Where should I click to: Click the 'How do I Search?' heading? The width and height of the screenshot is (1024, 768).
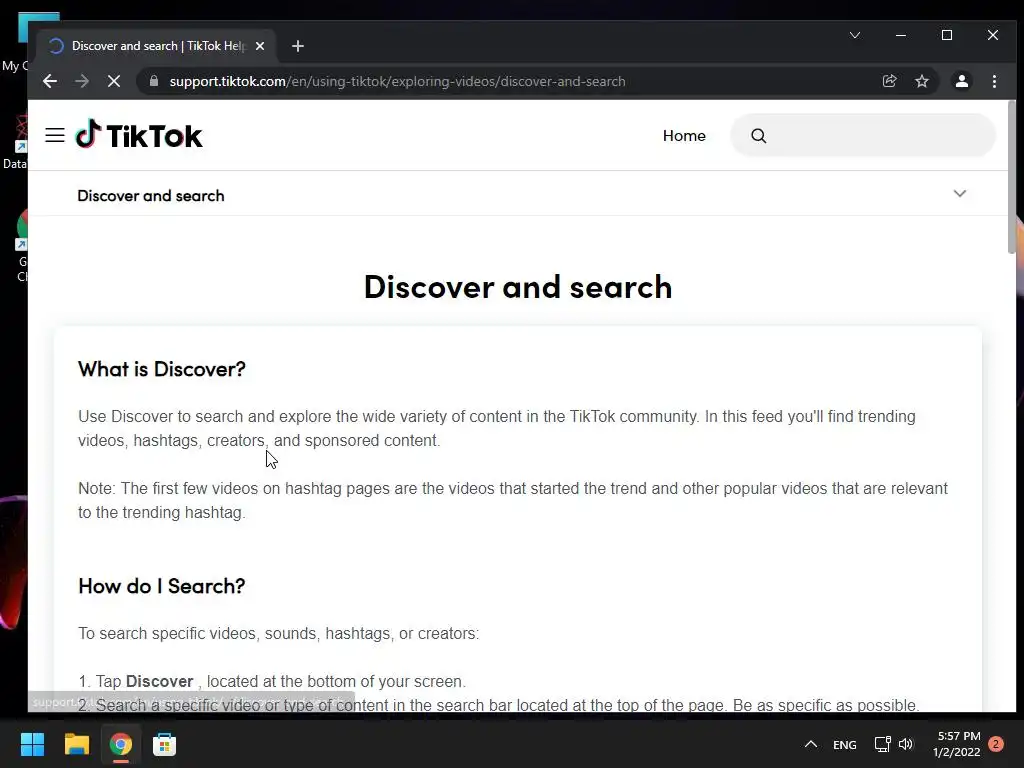161,586
